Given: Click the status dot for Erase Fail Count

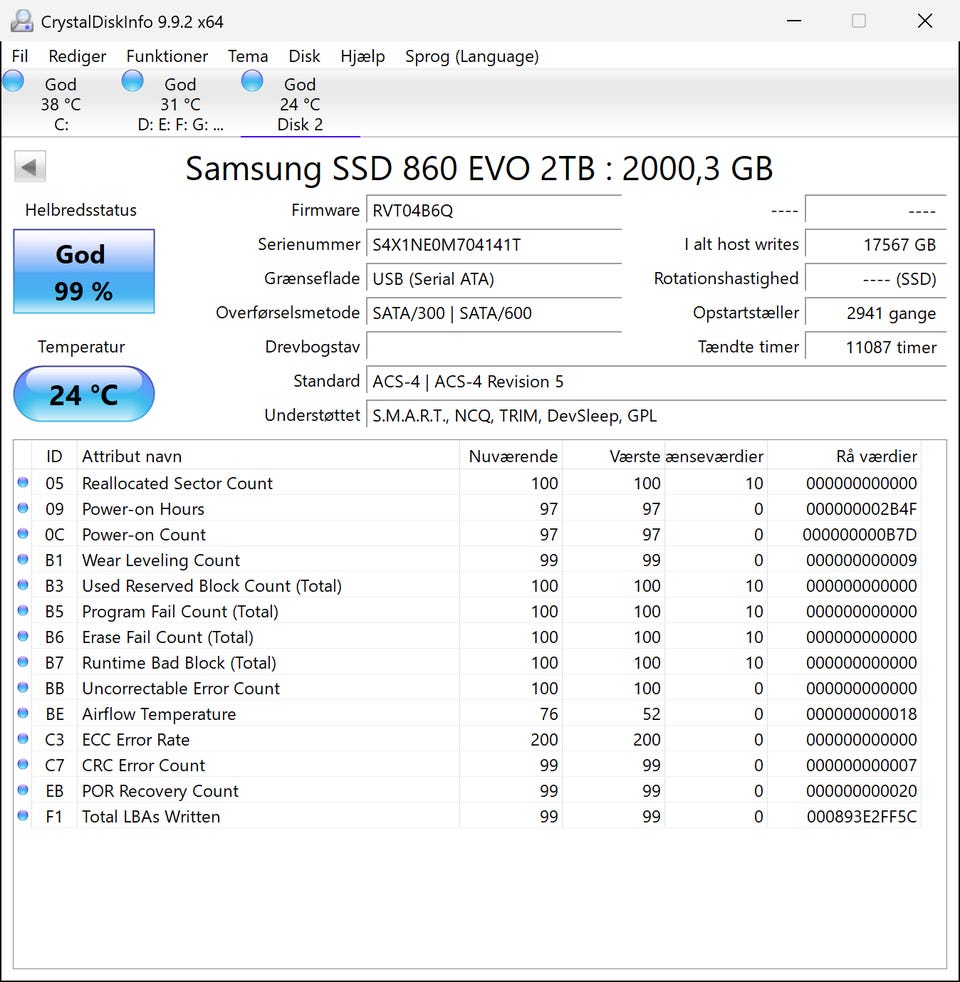Looking at the screenshot, I should (x=23, y=636).
